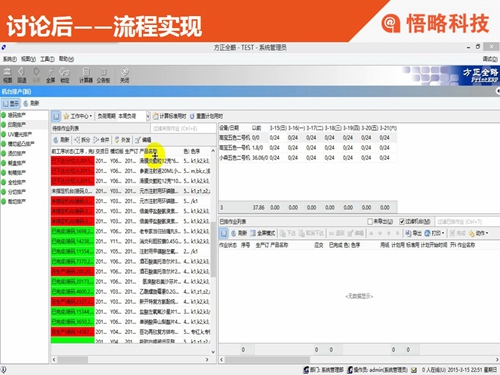Screen dimensions: 500x375
Task: Click the pending jobs list vertical scrollbar
Action: pos(213,252)
